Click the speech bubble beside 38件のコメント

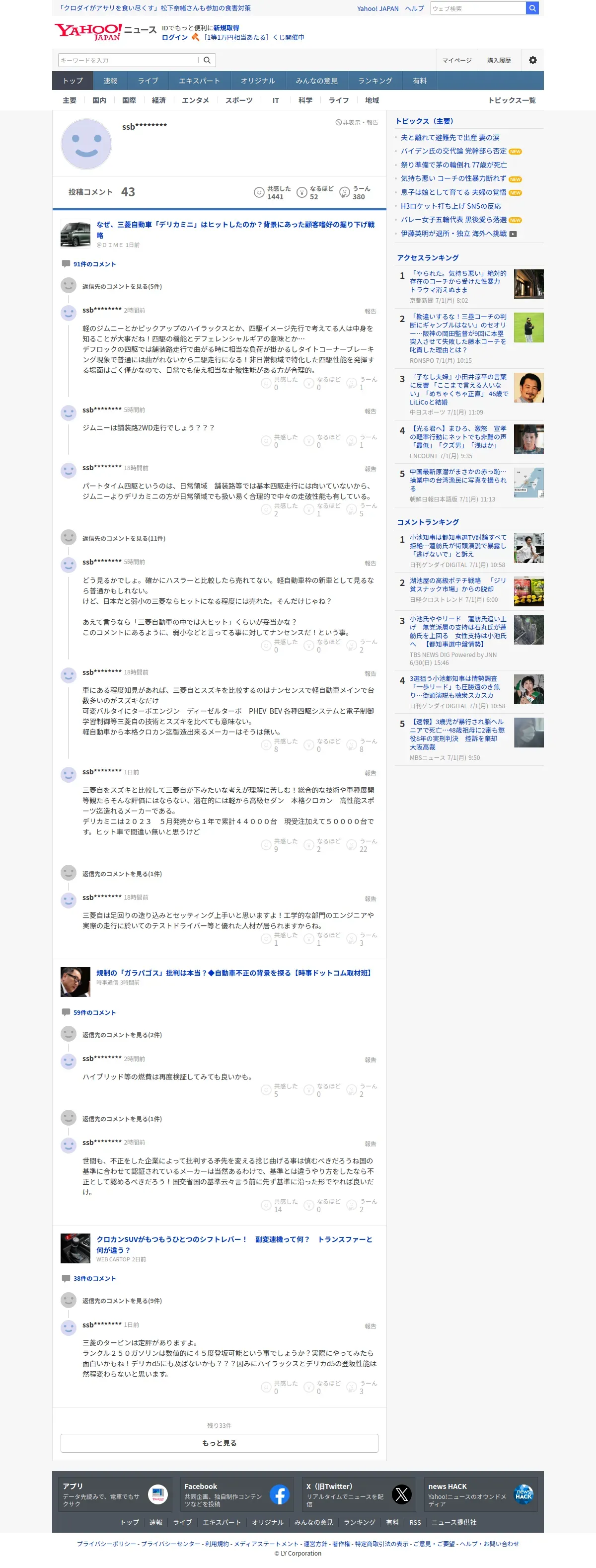pyautogui.click(x=66, y=1278)
